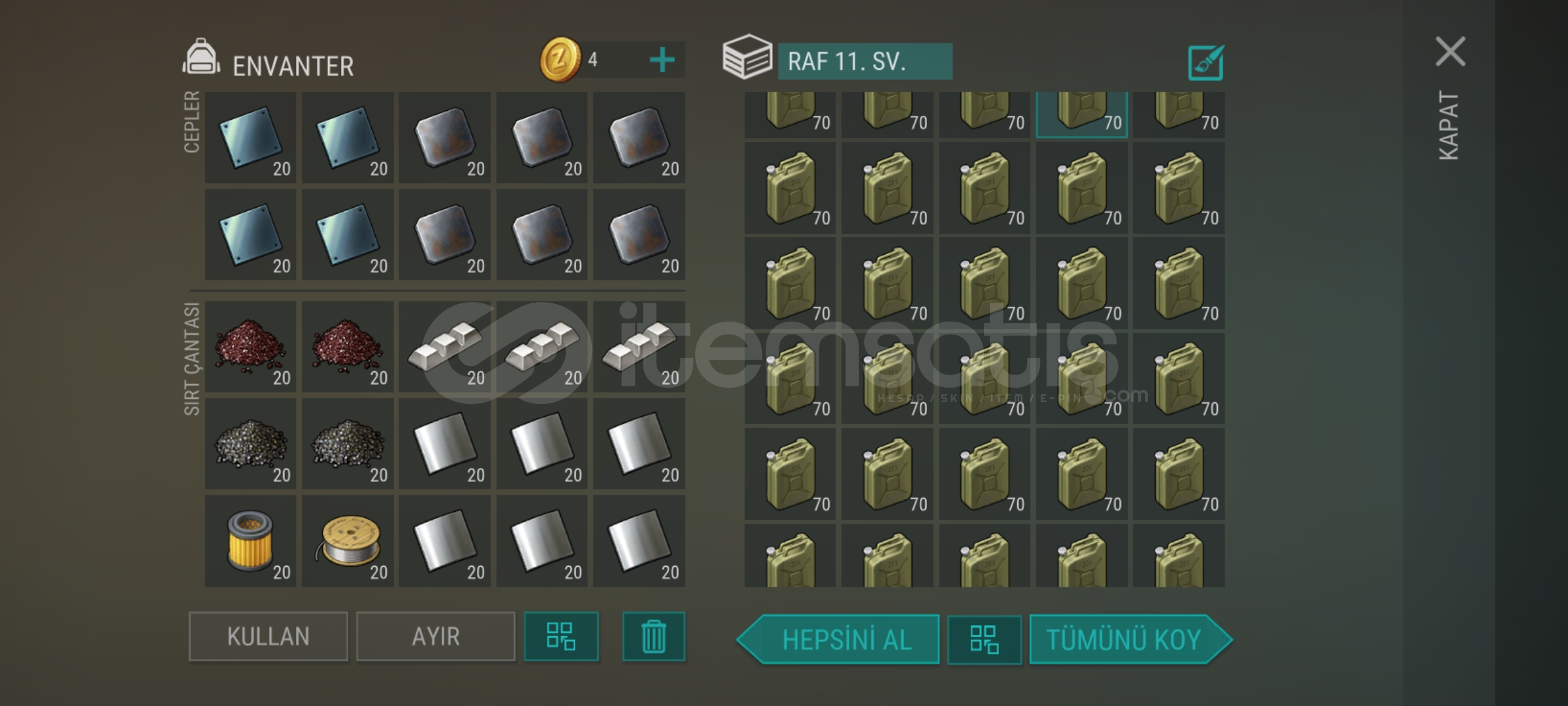Select the first glass pane in pockets
Image resolution: width=1568 pixels, height=706 pixels.
[250, 137]
